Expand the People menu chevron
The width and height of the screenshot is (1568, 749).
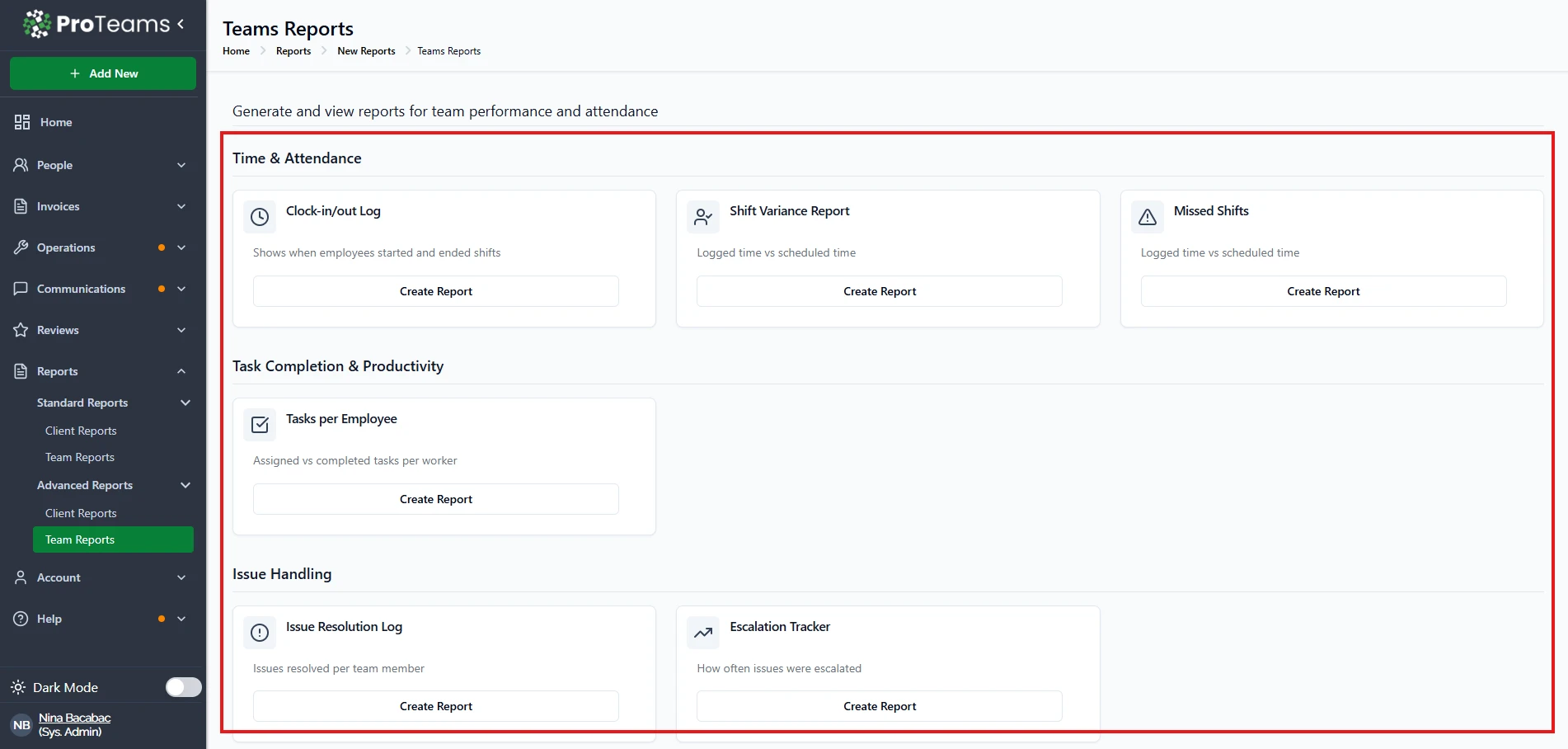[x=181, y=165]
